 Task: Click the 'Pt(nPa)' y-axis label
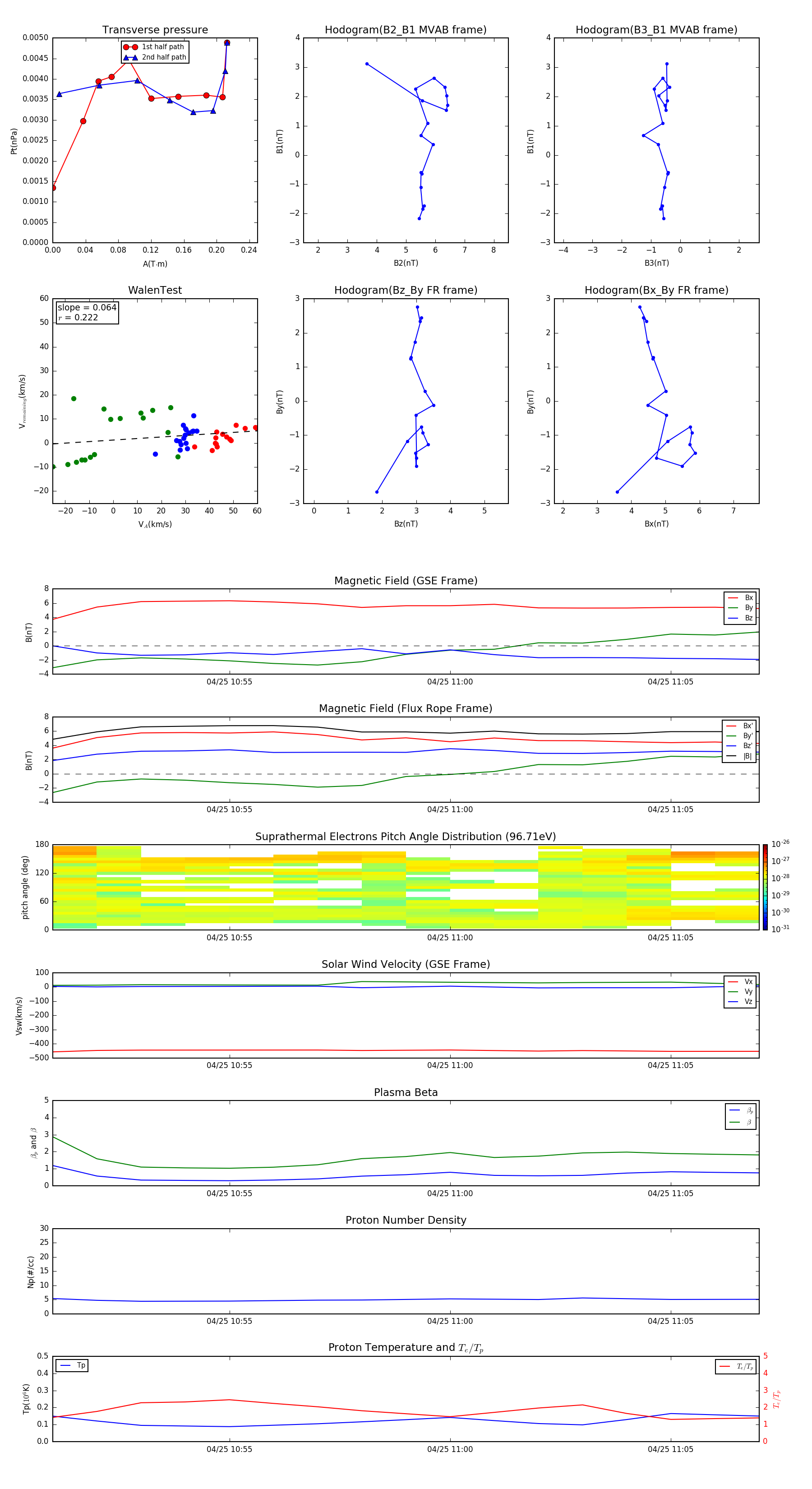[x=14, y=140]
